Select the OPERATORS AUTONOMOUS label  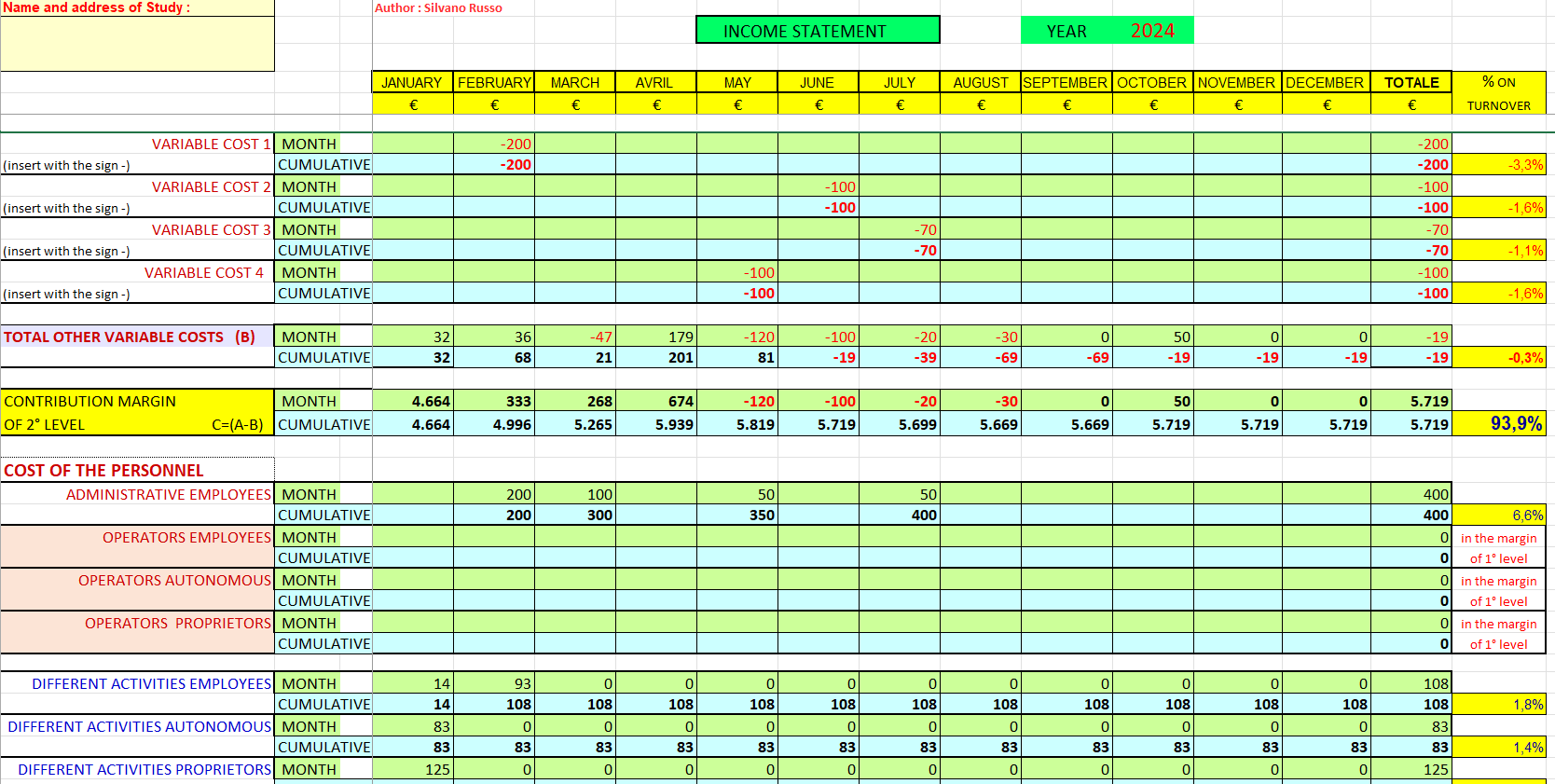tap(174, 580)
